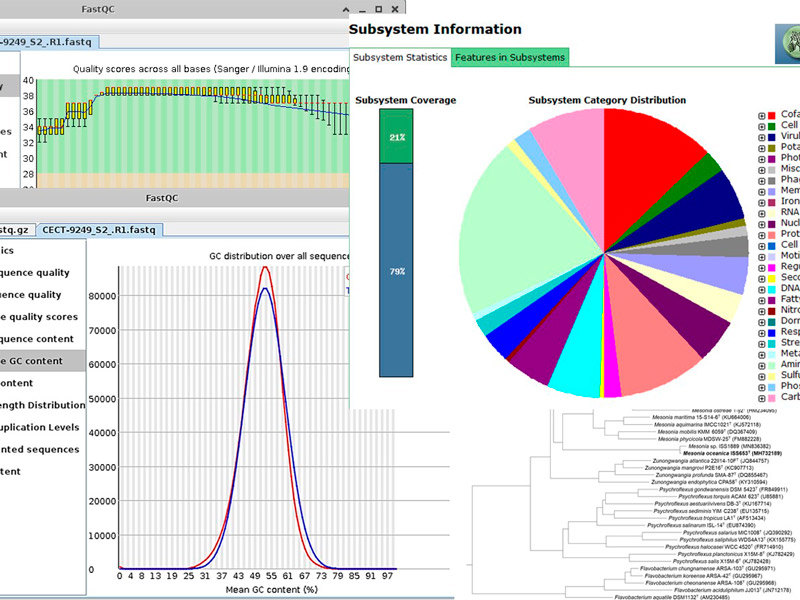
Task: Expand the Iron subsystem category
Action: (x=761, y=201)
